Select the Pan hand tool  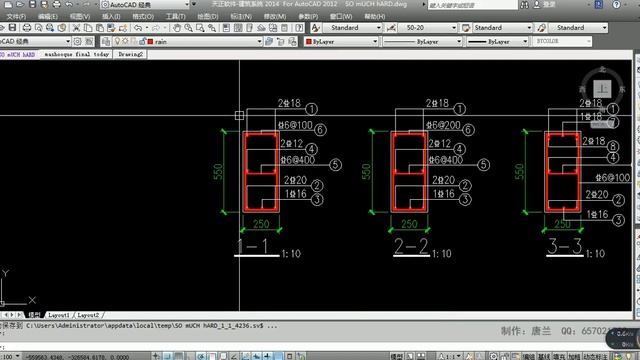coord(176,28)
